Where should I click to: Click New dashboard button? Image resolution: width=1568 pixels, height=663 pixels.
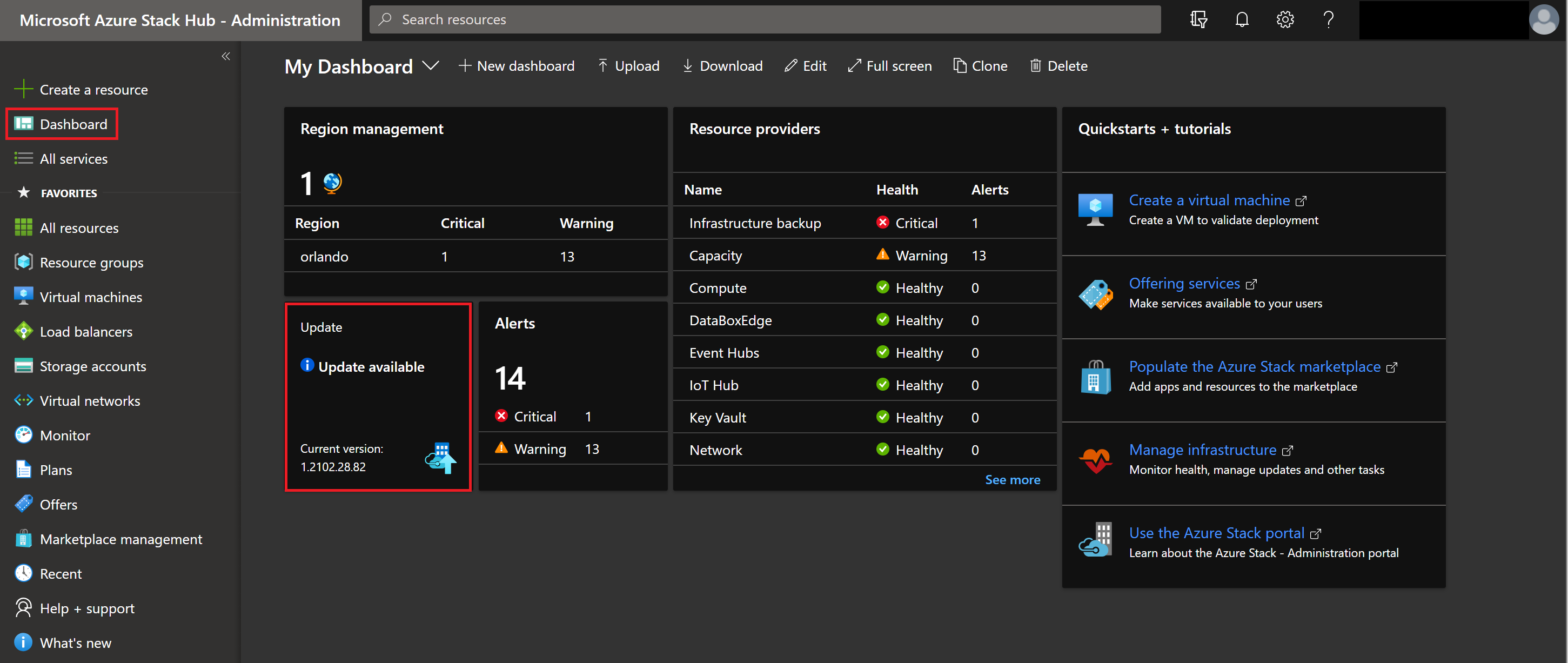pos(516,66)
